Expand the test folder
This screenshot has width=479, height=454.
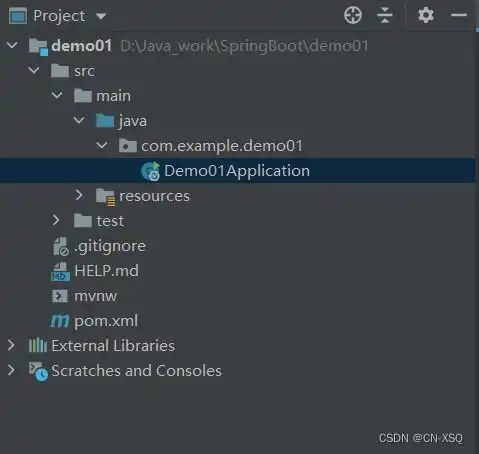(56, 220)
